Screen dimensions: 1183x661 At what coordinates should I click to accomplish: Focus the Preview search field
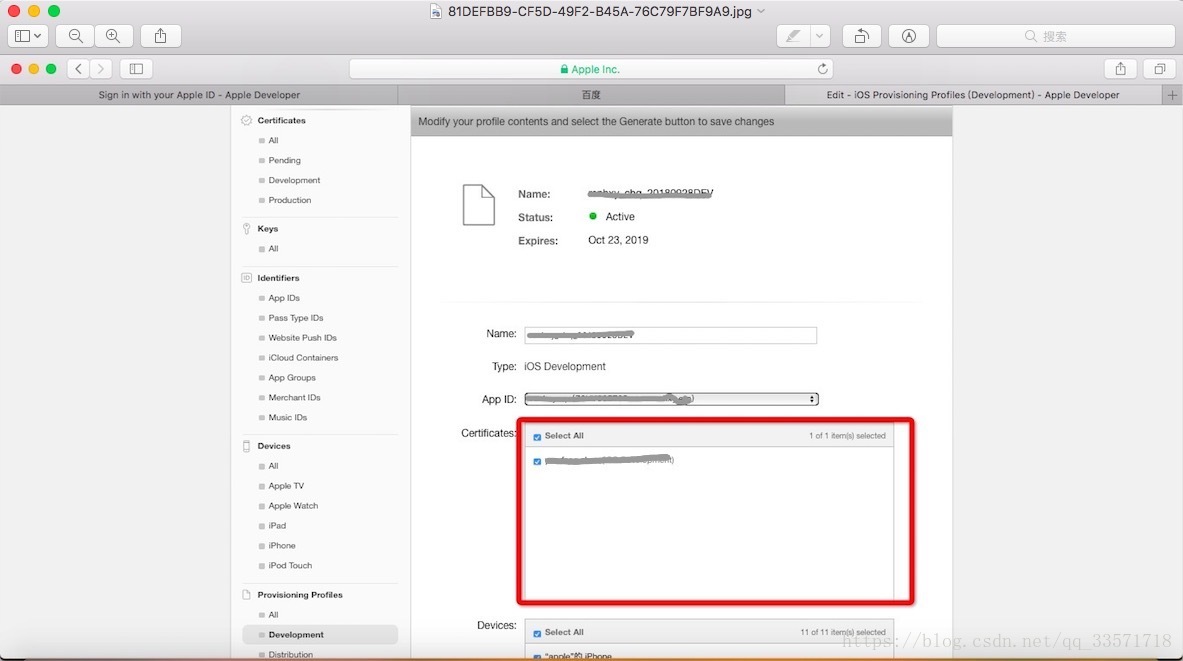(1055, 36)
